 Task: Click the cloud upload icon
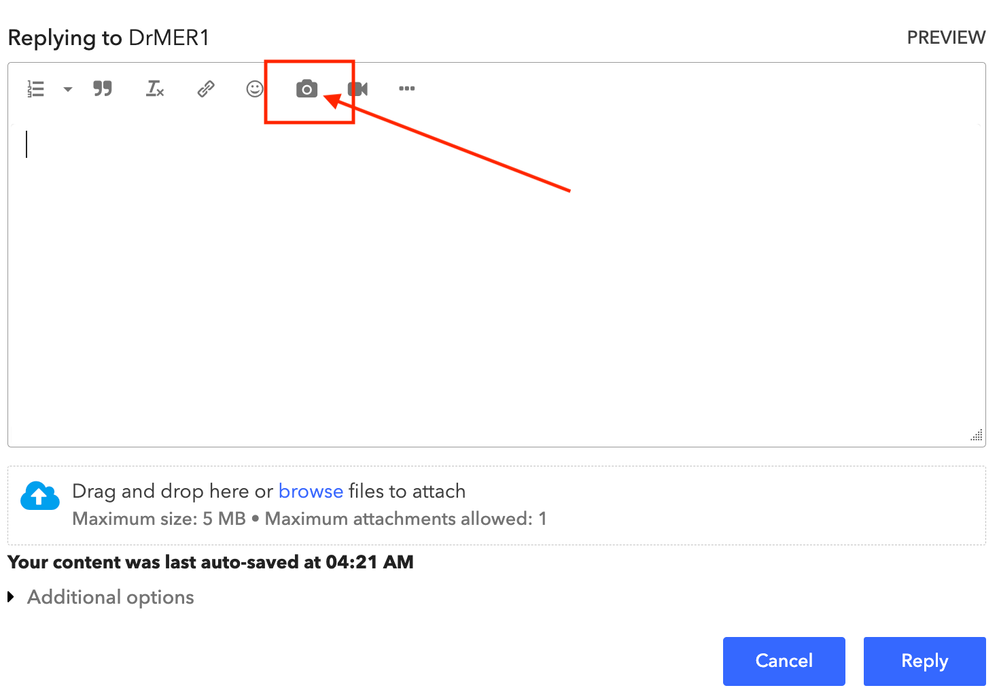pyautogui.click(x=40, y=496)
